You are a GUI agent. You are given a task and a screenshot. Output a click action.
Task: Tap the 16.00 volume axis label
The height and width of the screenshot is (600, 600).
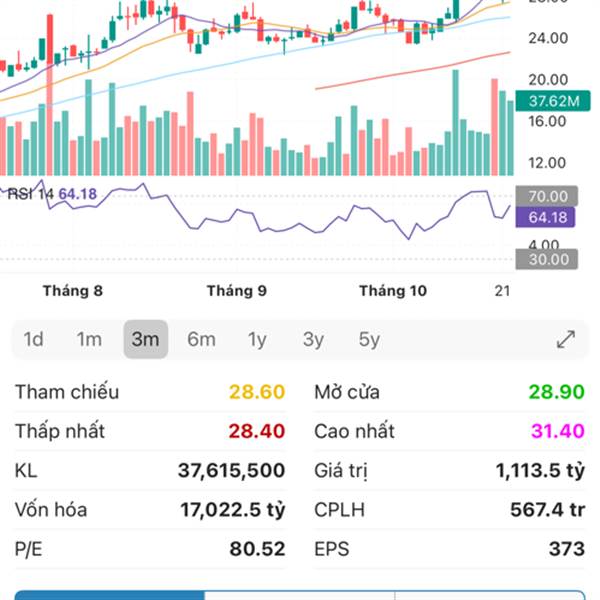tap(547, 122)
